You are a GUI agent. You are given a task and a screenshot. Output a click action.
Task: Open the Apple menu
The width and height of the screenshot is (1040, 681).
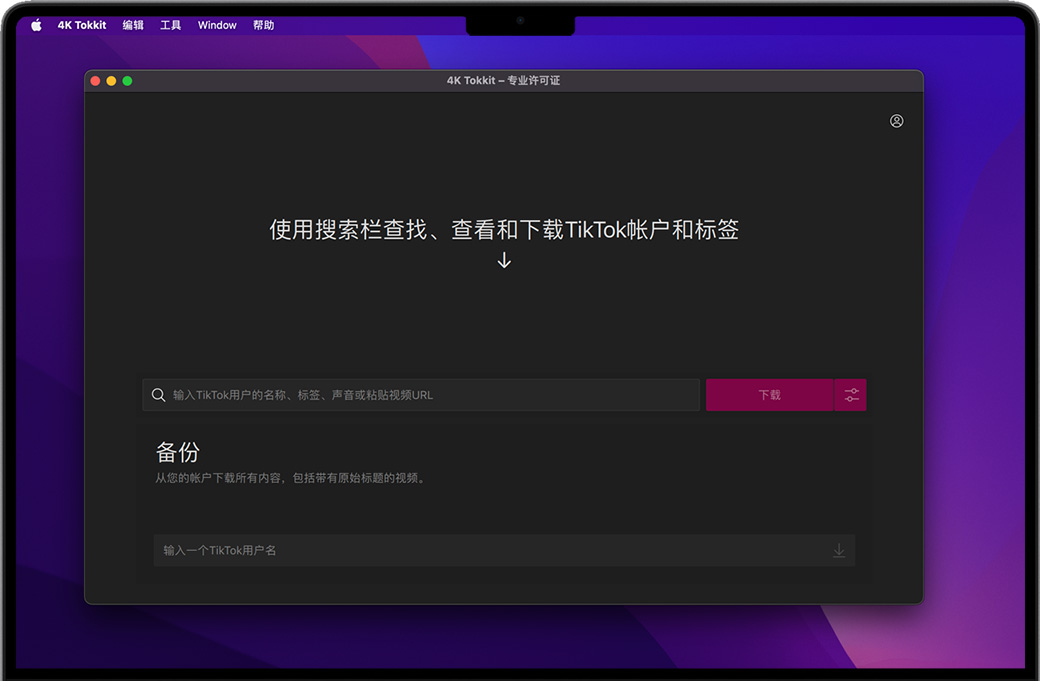(36, 25)
